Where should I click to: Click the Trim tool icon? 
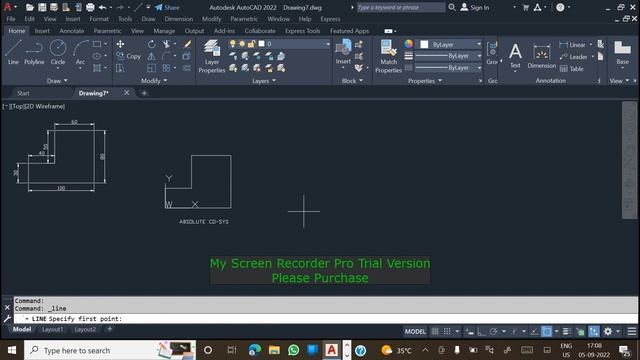(167, 44)
